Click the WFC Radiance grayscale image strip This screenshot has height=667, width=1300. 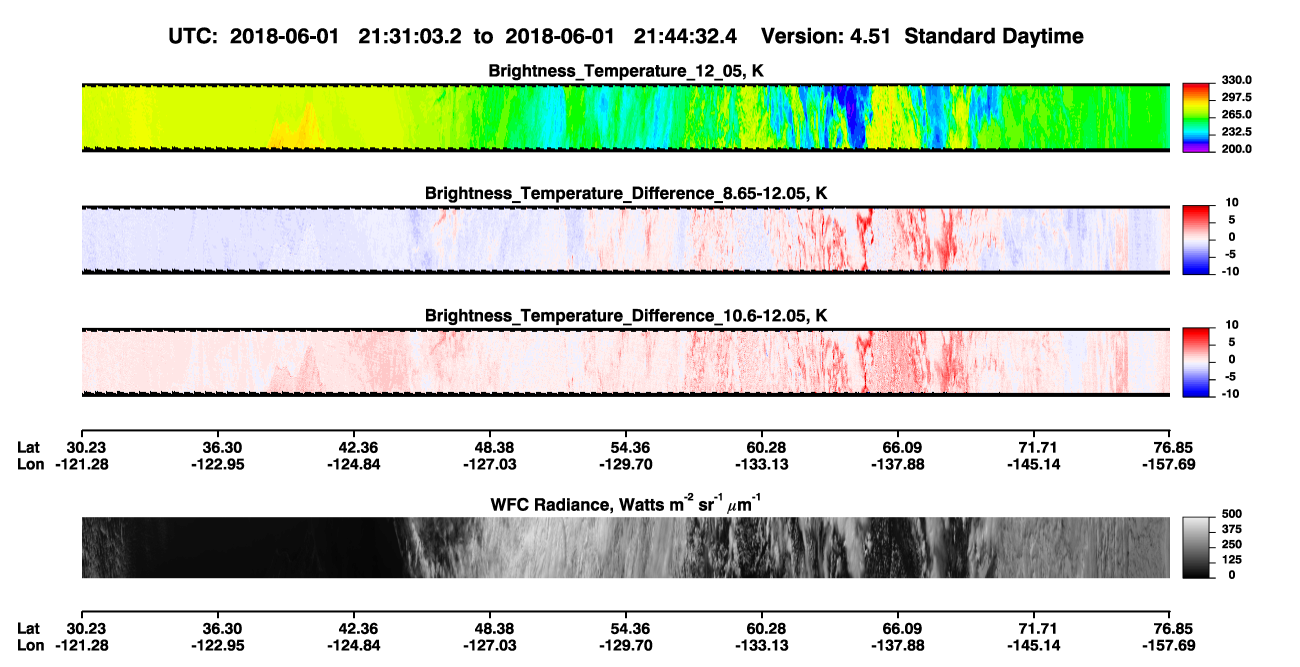click(x=626, y=548)
